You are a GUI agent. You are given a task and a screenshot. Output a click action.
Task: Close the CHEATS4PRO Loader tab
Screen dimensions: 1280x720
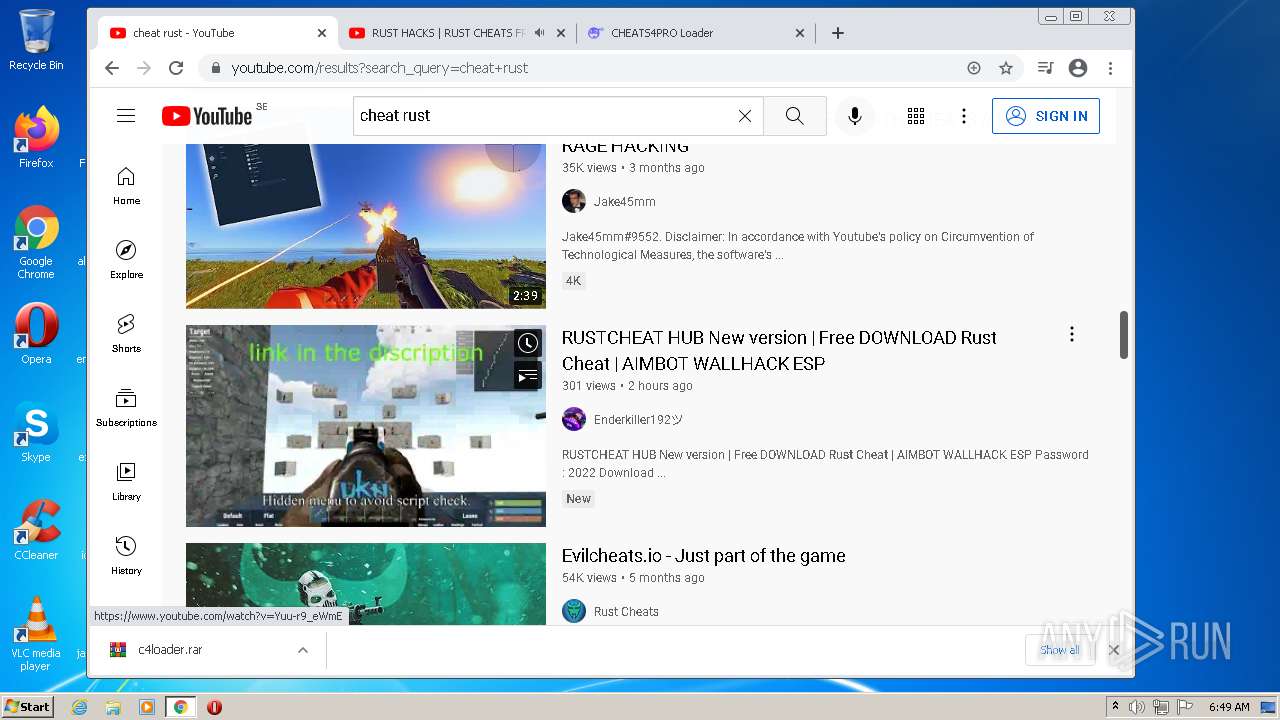click(800, 33)
